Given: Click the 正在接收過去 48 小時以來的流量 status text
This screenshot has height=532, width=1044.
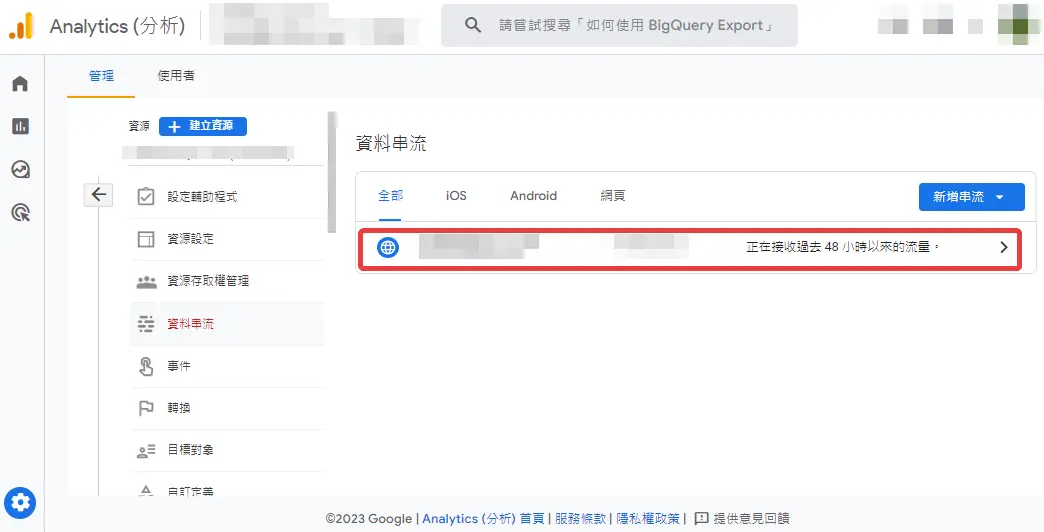Looking at the screenshot, I should (x=842, y=248).
